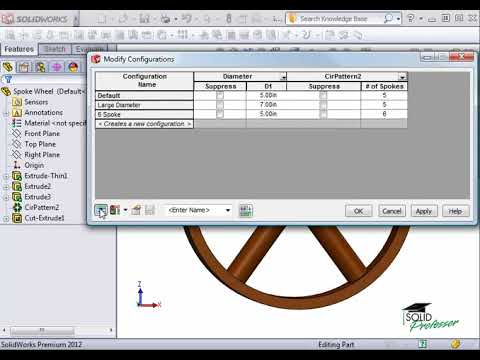
Task: Open the dropdown arrow beside rebuild all configurations
Action: [x=125, y=210]
